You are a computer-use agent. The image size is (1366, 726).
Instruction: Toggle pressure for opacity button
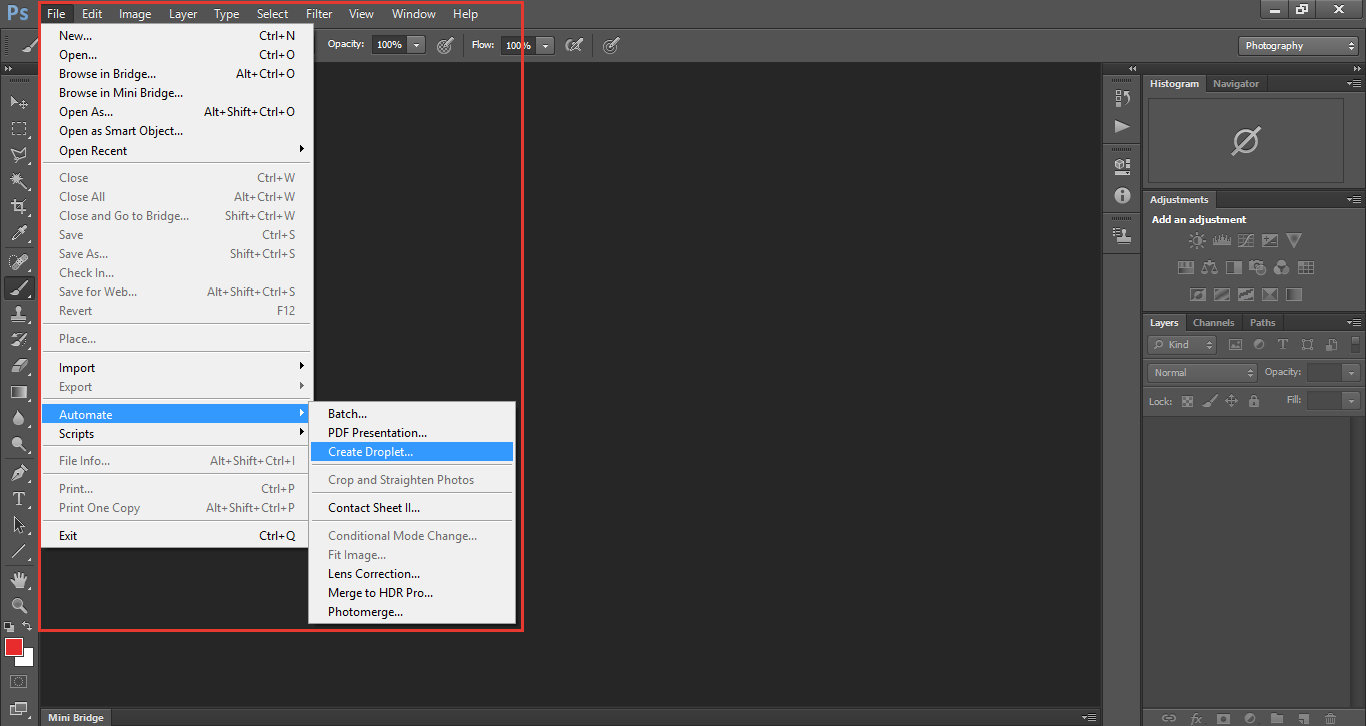[445, 45]
